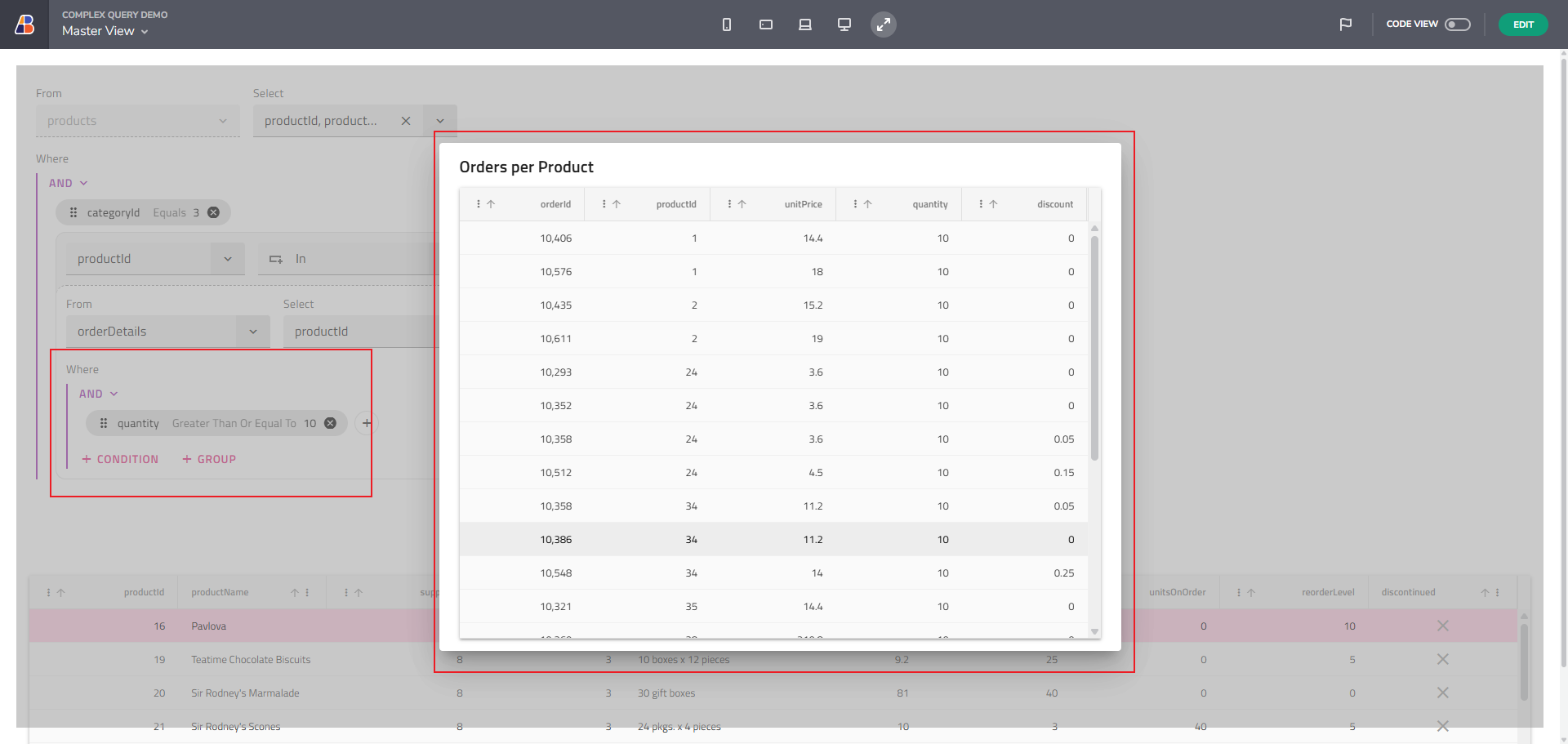Open the Master View dropdown
Viewport: 1568px width, 744px height.
pos(105,31)
